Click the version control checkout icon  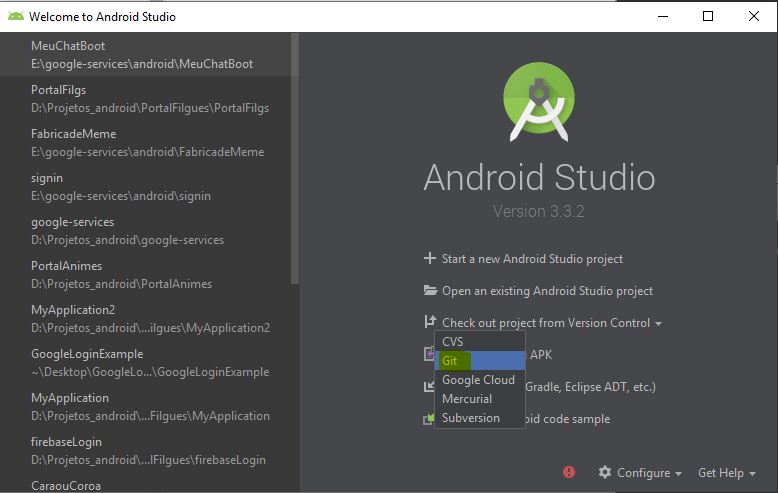coord(430,322)
